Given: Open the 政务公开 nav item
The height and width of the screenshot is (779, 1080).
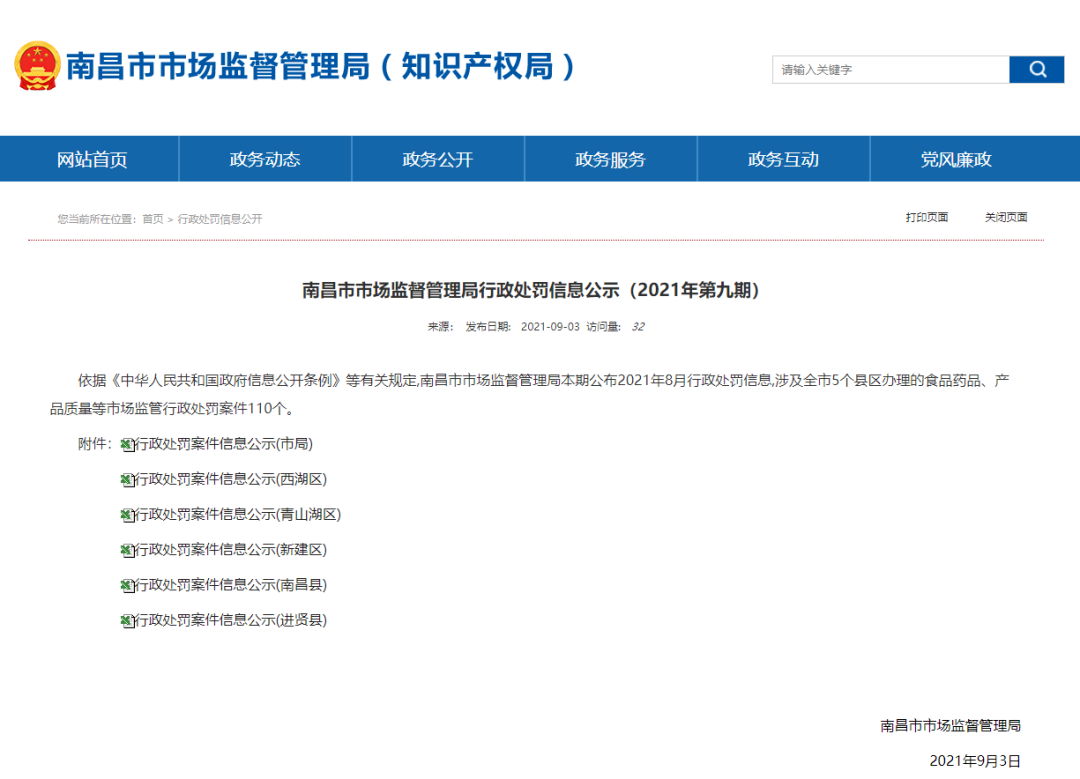Looking at the screenshot, I should (x=438, y=159).
